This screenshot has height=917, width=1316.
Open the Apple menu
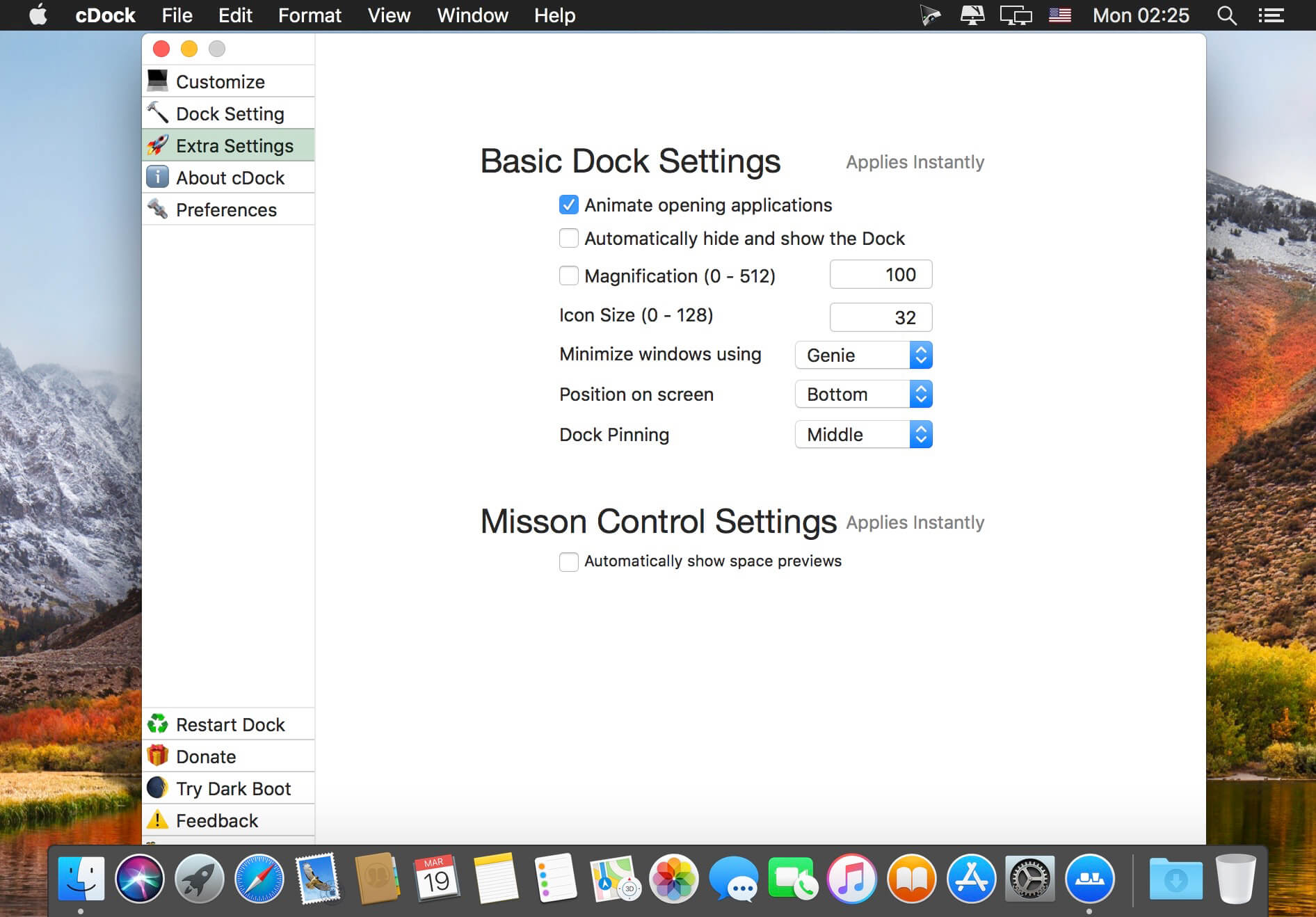pos(38,15)
